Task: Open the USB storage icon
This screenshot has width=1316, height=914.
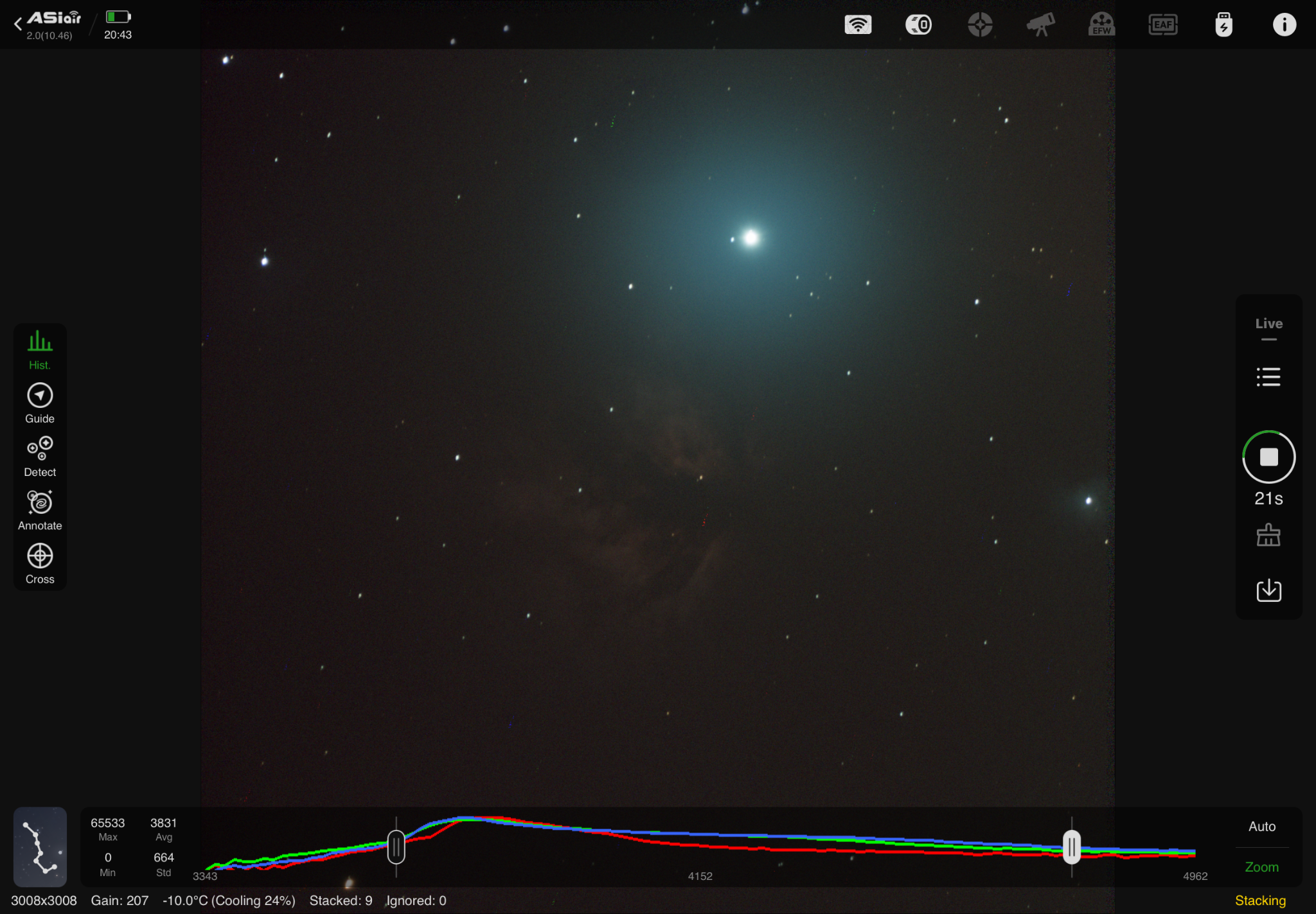Action: tap(1224, 25)
